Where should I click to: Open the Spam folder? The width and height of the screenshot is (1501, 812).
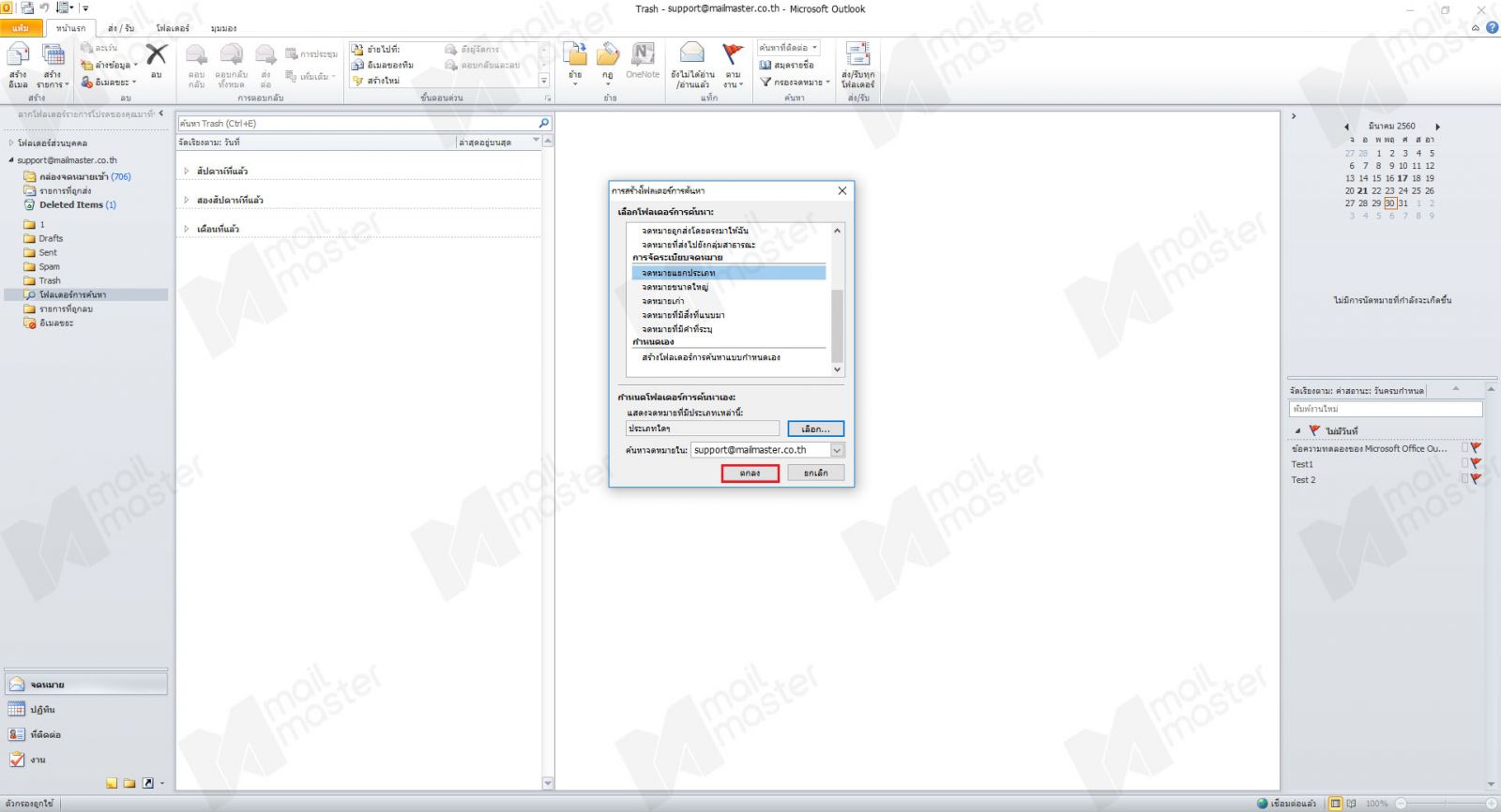coord(49,266)
